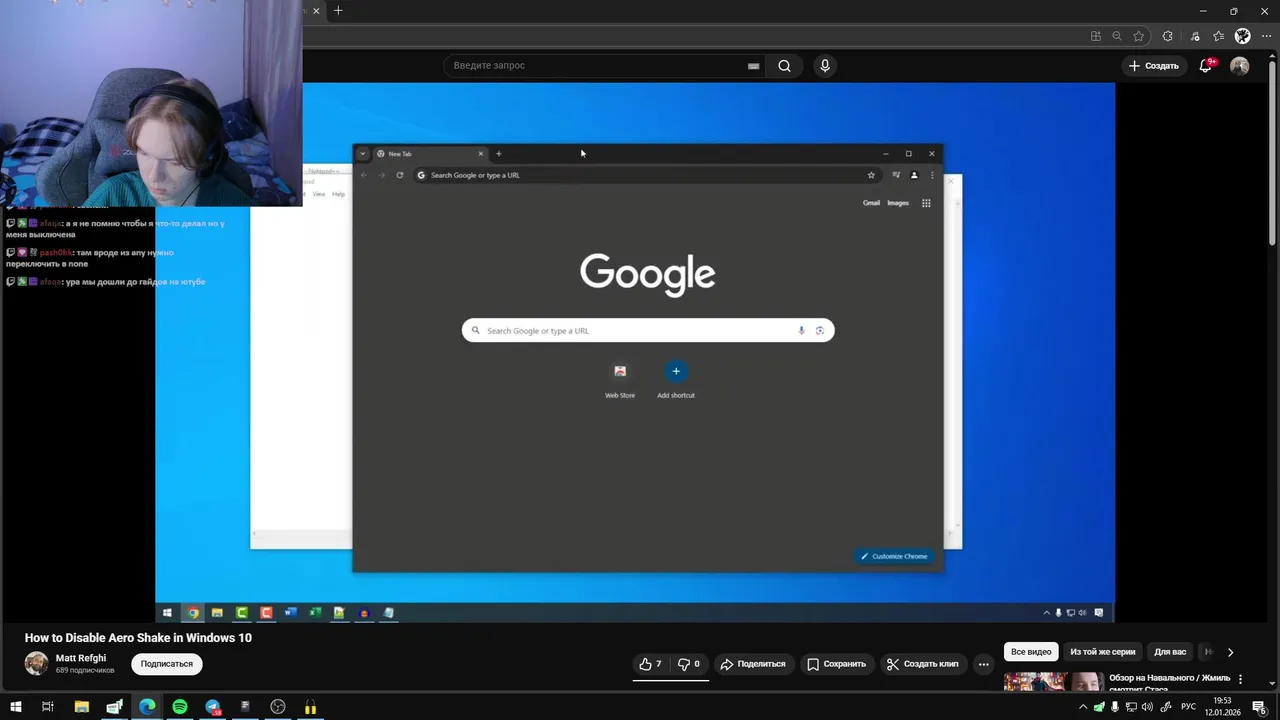Open the clock showing 19:53
The height and width of the screenshot is (720, 1280).
pyautogui.click(x=1222, y=707)
